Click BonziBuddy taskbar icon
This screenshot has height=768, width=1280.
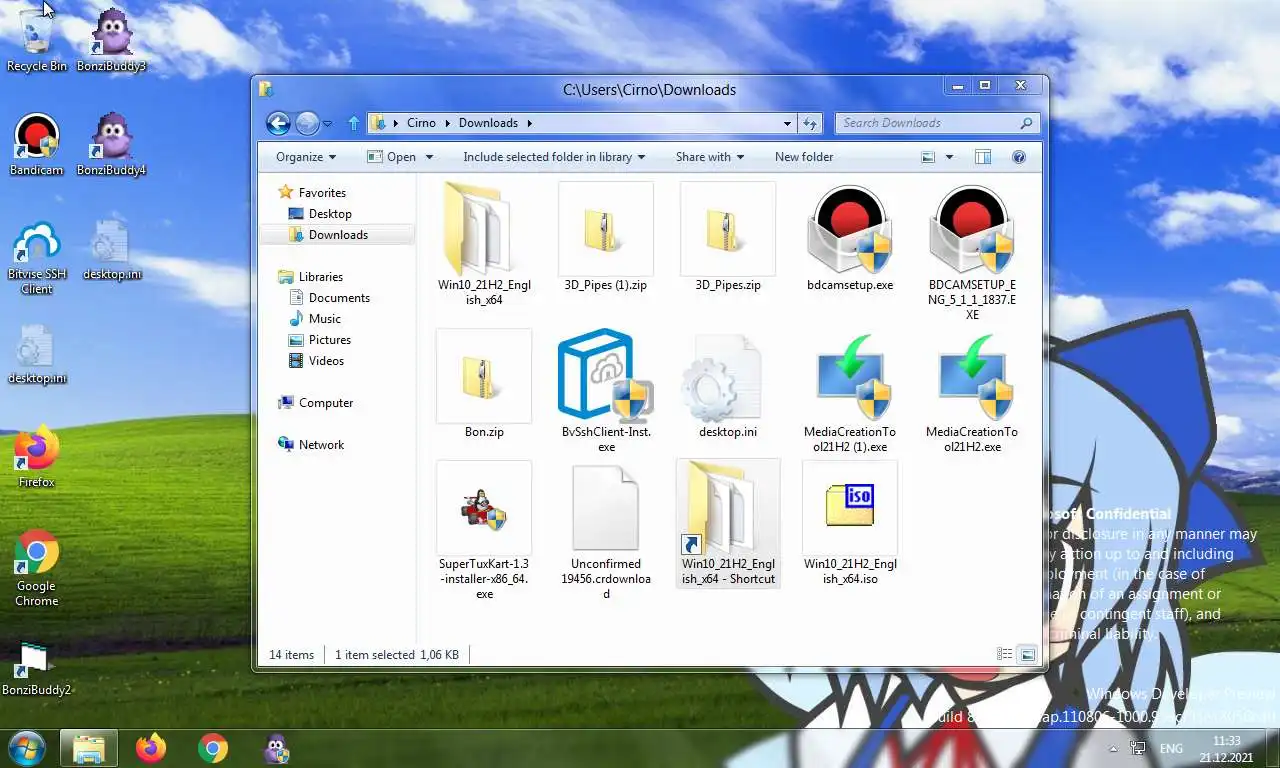click(276, 748)
